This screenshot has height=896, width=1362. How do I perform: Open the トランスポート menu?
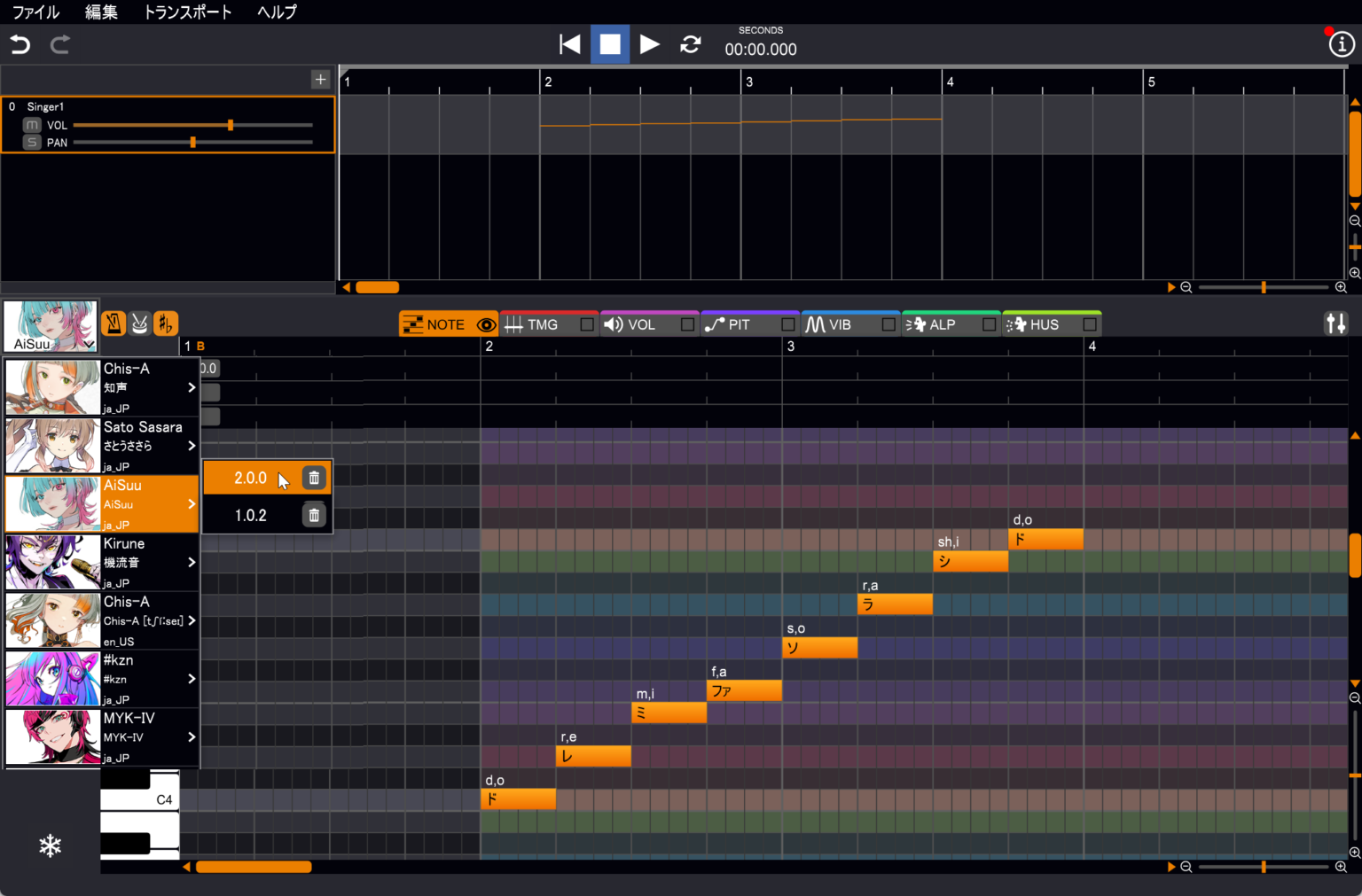(x=187, y=12)
